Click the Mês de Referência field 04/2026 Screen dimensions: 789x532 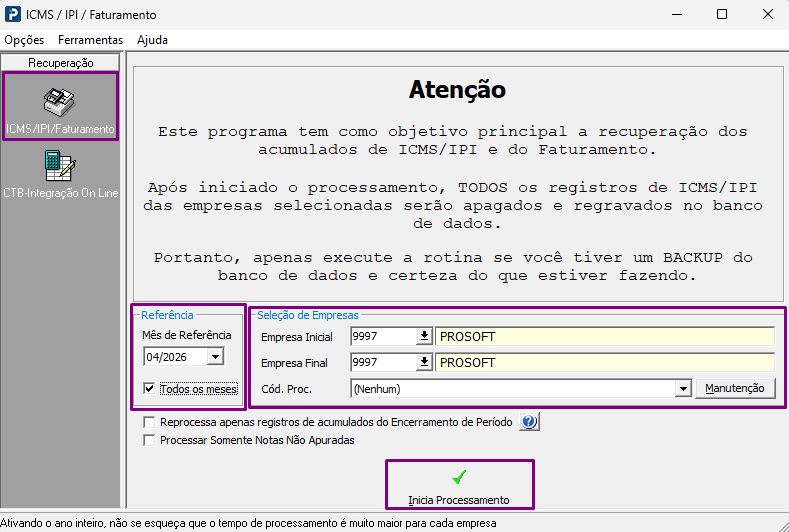175,357
